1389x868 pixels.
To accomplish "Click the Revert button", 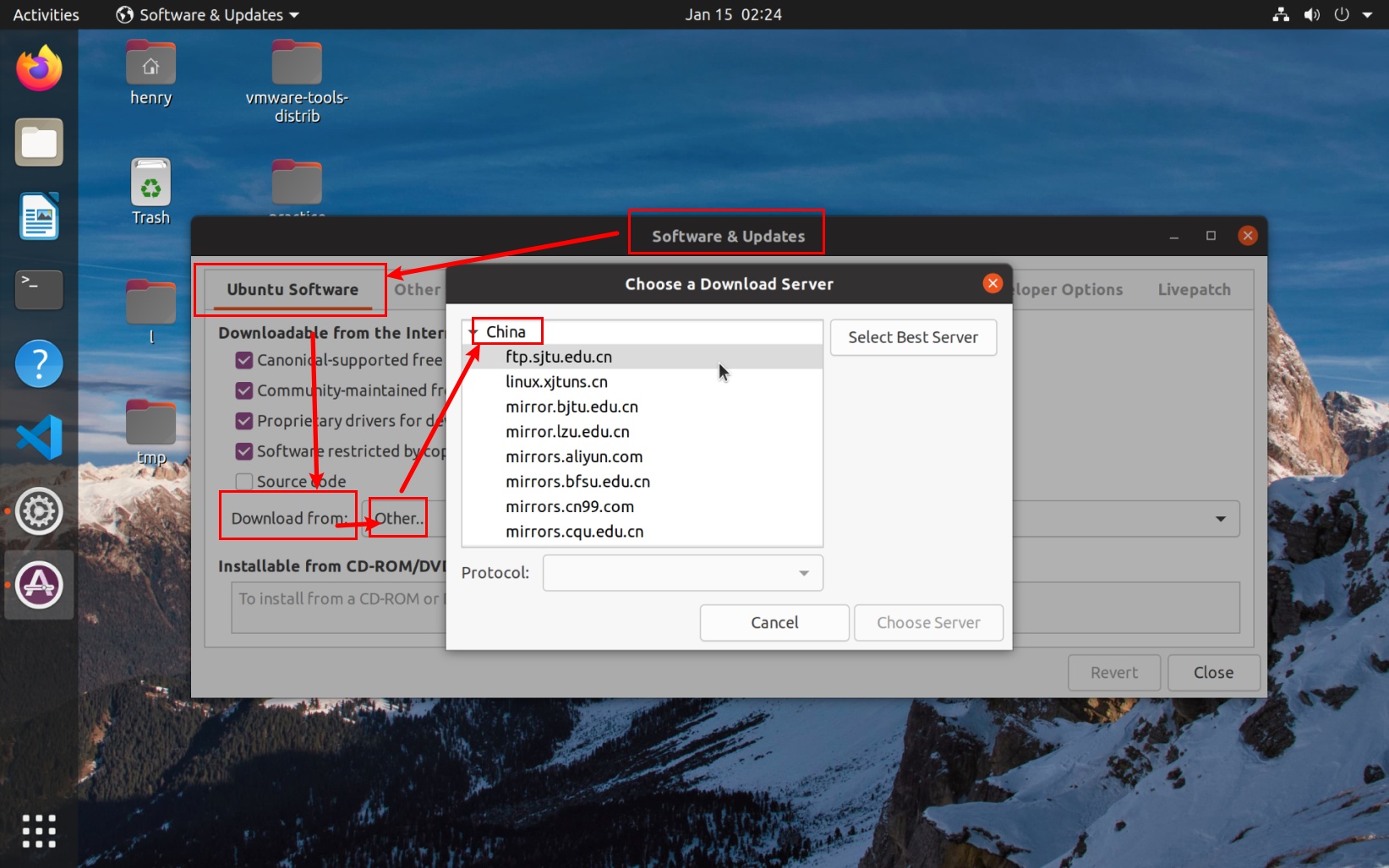I will [x=1113, y=673].
